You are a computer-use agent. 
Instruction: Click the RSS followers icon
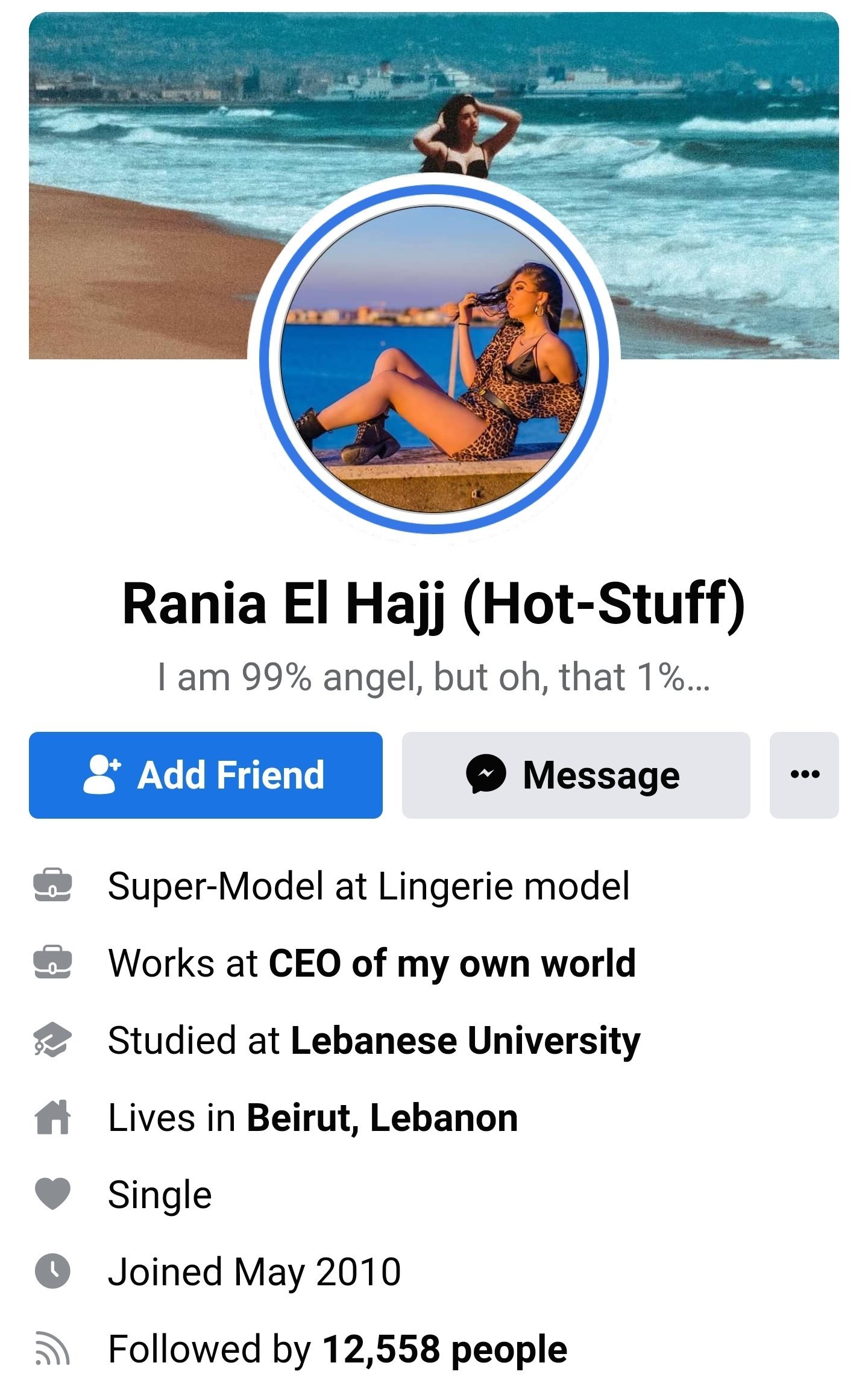[x=52, y=1349]
